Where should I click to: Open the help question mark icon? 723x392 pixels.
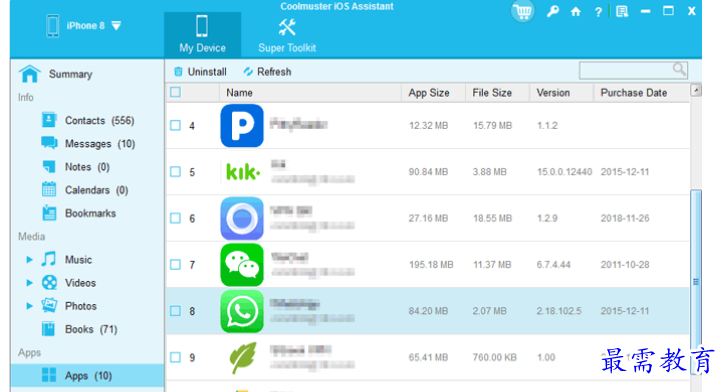[598, 12]
